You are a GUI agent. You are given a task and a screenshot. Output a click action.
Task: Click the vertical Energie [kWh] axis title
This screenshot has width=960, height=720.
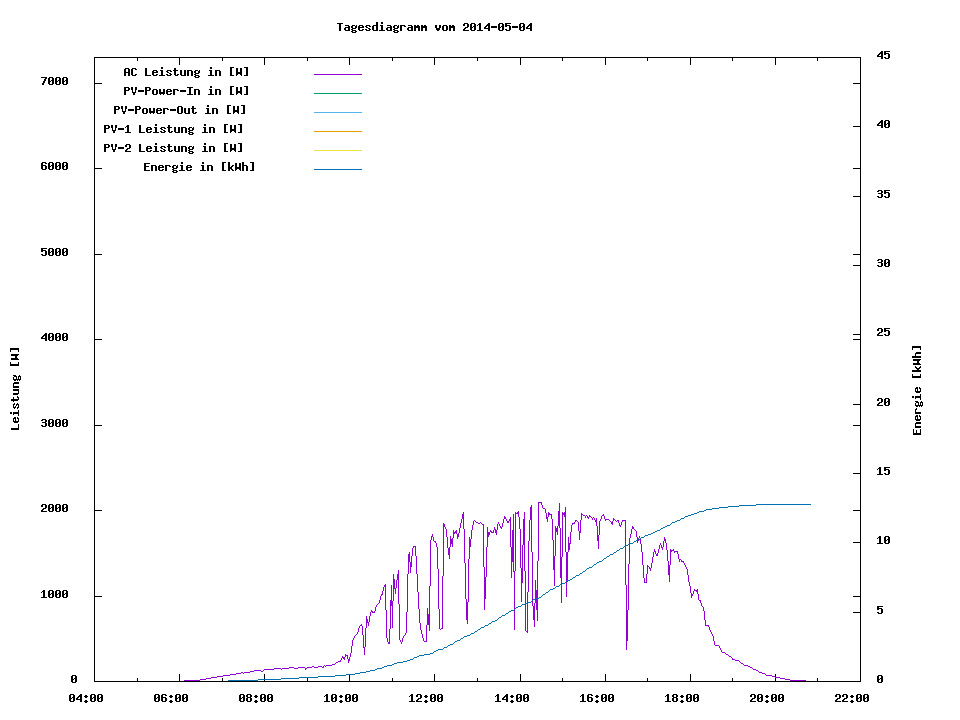917,390
